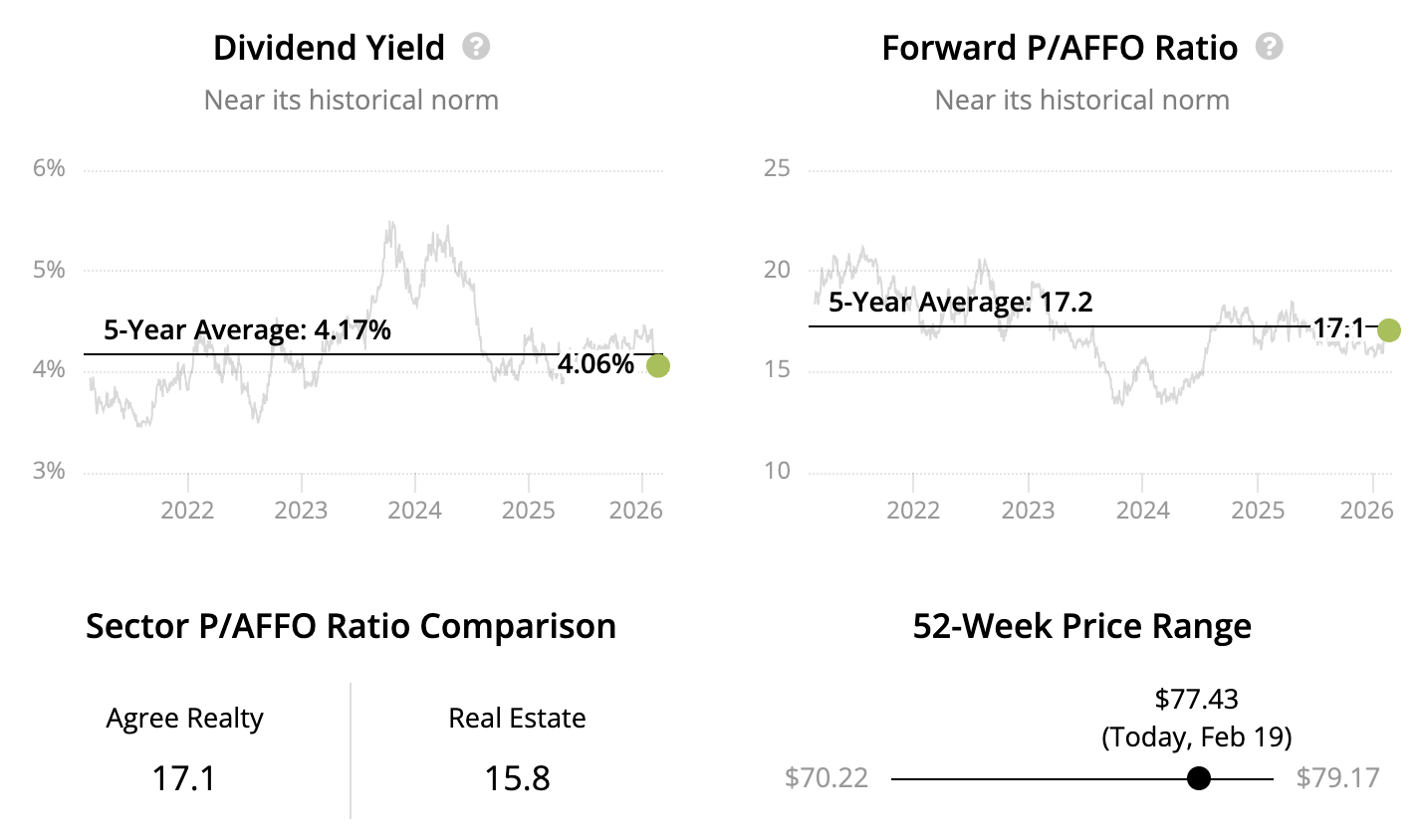Image resolution: width=1424 pixels, height=840 pixels.
Task: Select the green current-yield dot on Dividend Yield chart
Action: click(658, 366)
